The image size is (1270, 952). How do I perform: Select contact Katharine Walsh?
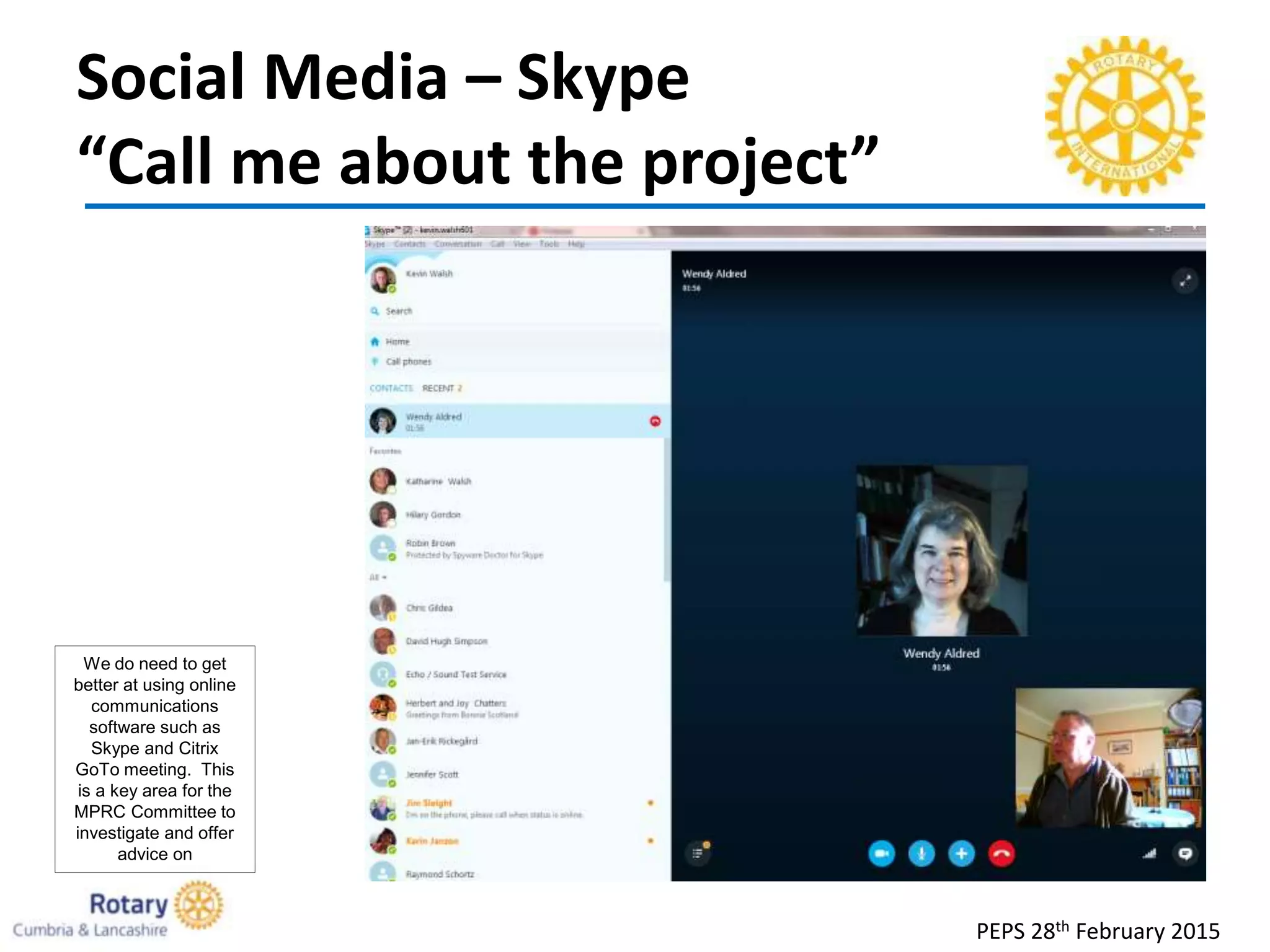pos(514,482)
